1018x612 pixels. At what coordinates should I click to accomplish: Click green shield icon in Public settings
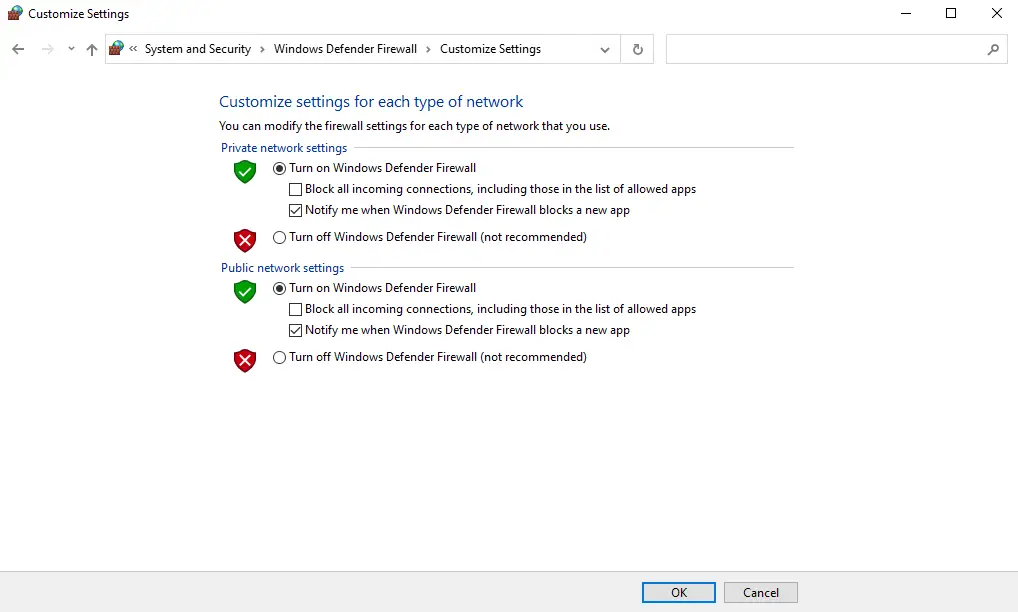click(245, 292)
